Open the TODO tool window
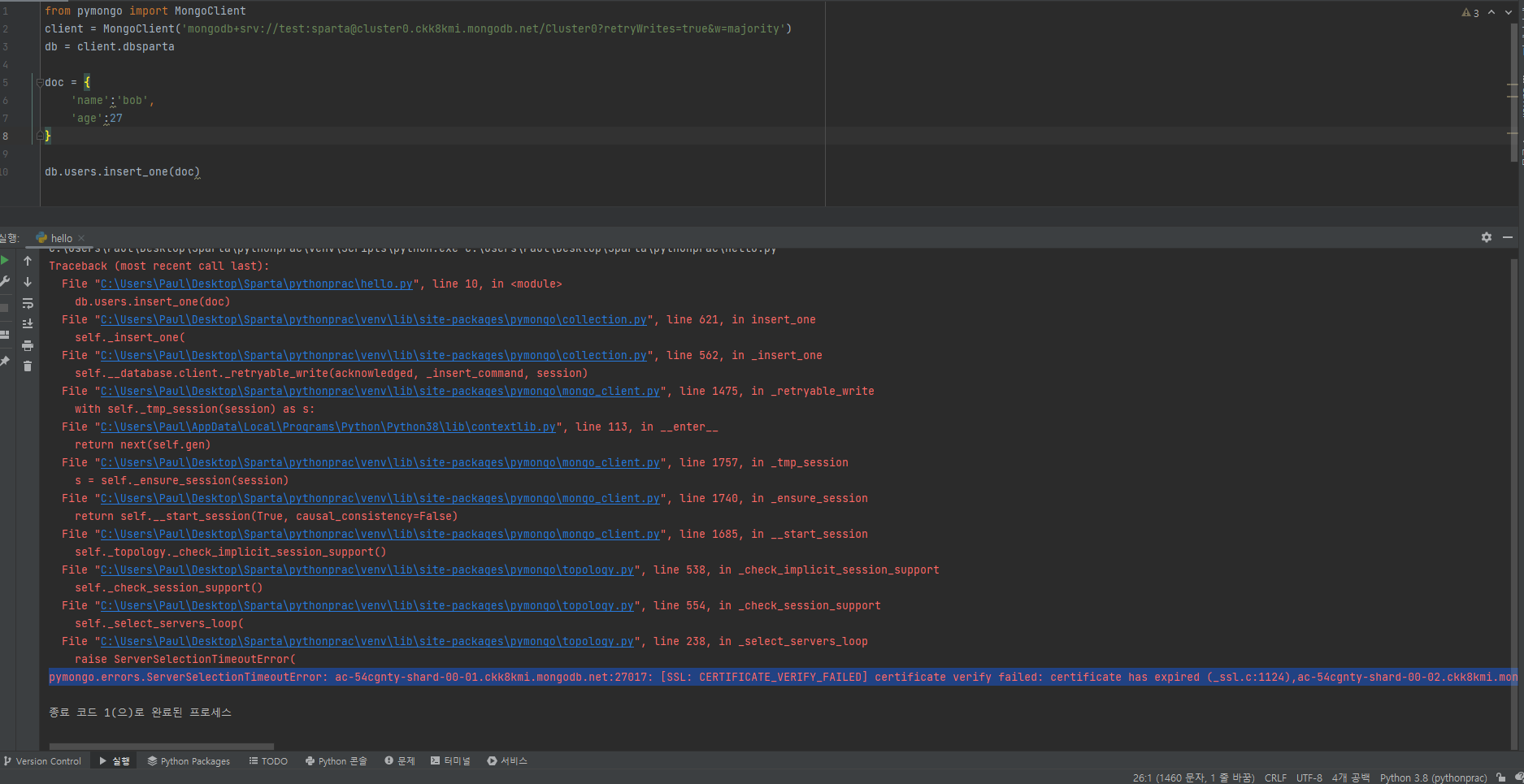 268,761
